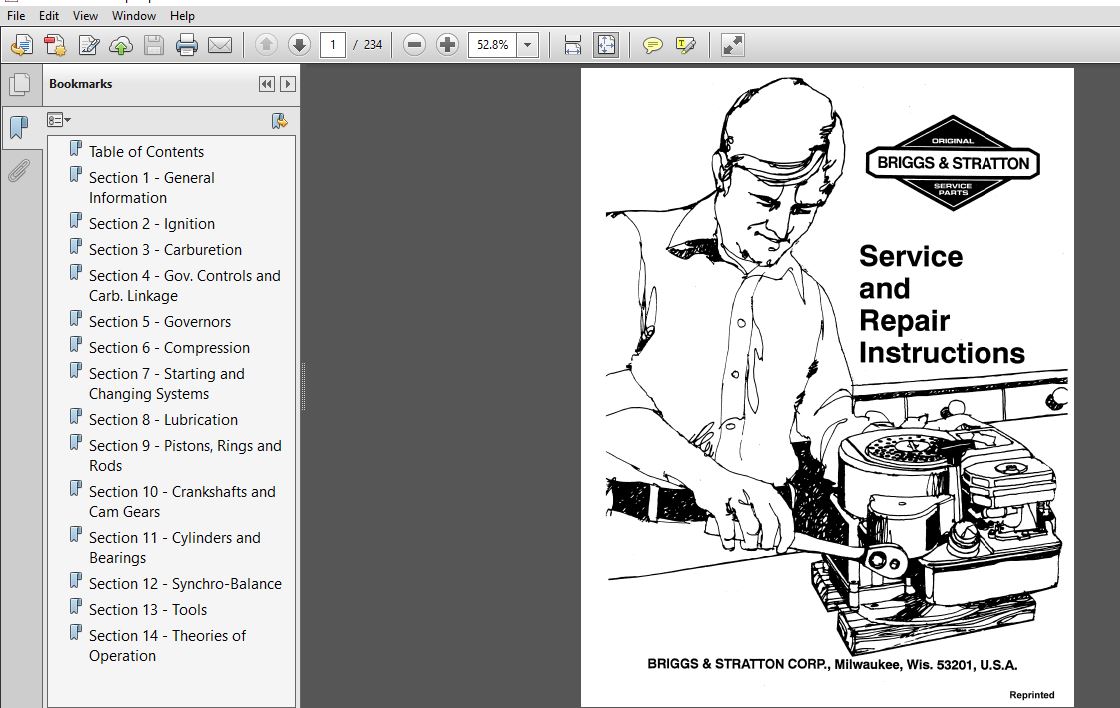This screenshot has height=708, width=1120.
Task: Click the bookmarks pane splitter handle
Action: coord(303,387)
